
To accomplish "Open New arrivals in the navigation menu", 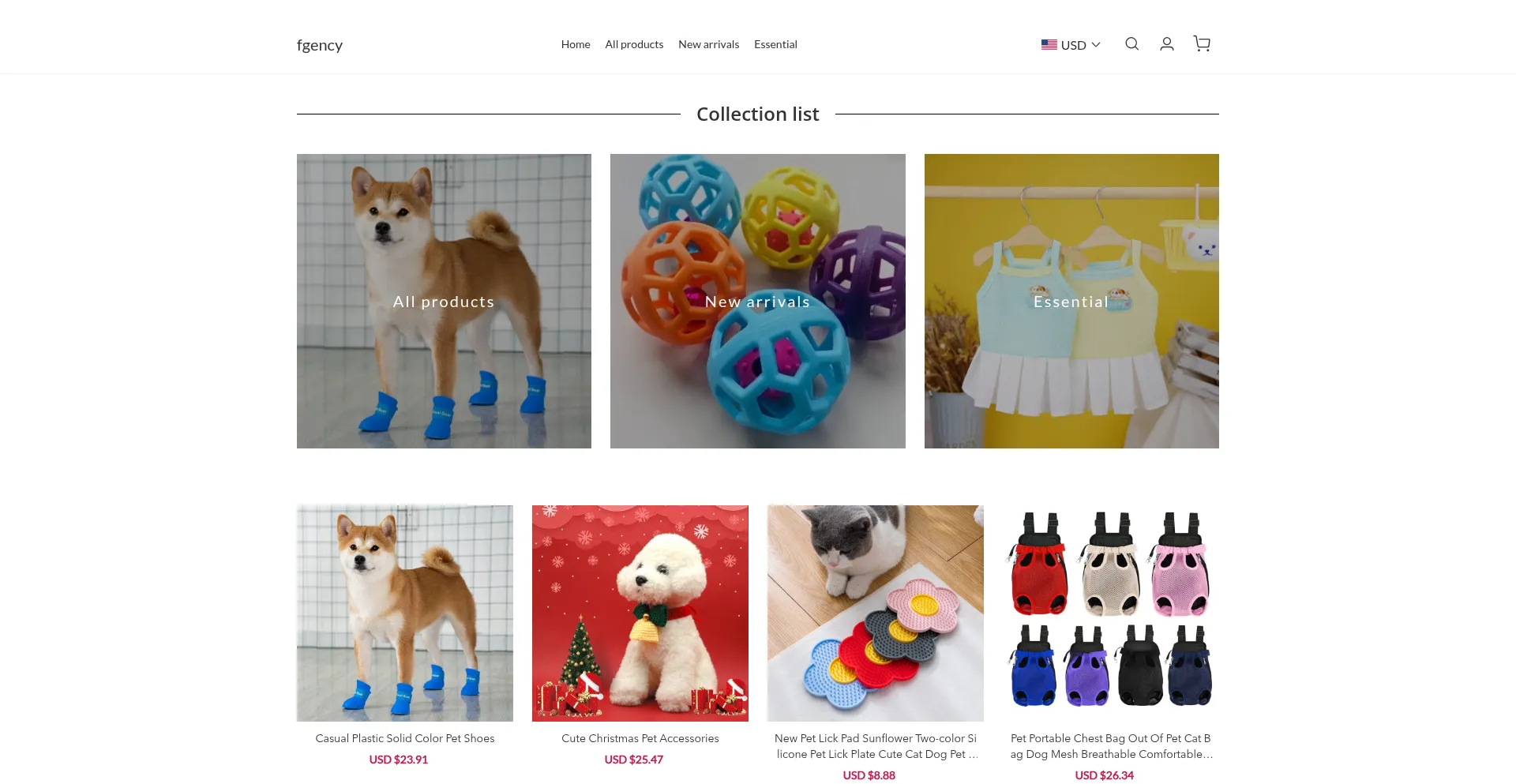I will click(708, 44).
